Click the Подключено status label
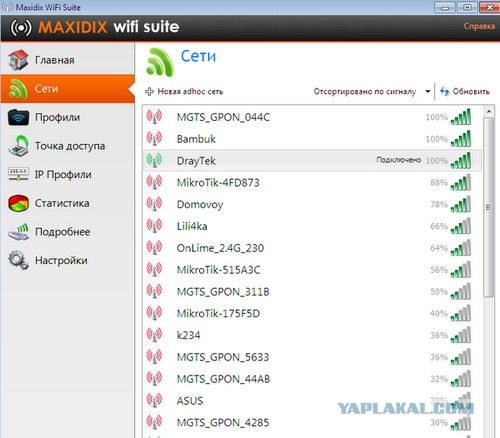The image size is (500, 438). [398, 160]
